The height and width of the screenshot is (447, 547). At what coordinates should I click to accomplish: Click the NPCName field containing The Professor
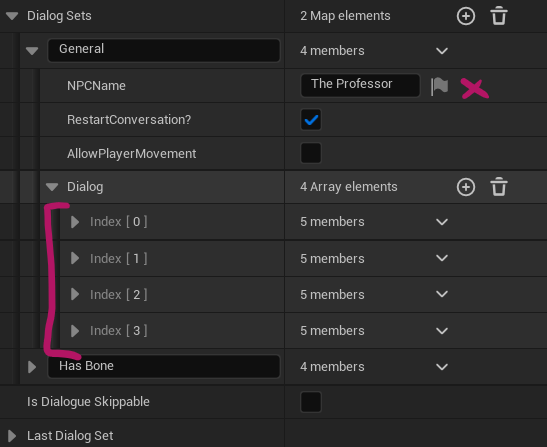click(x=360, y=85)
